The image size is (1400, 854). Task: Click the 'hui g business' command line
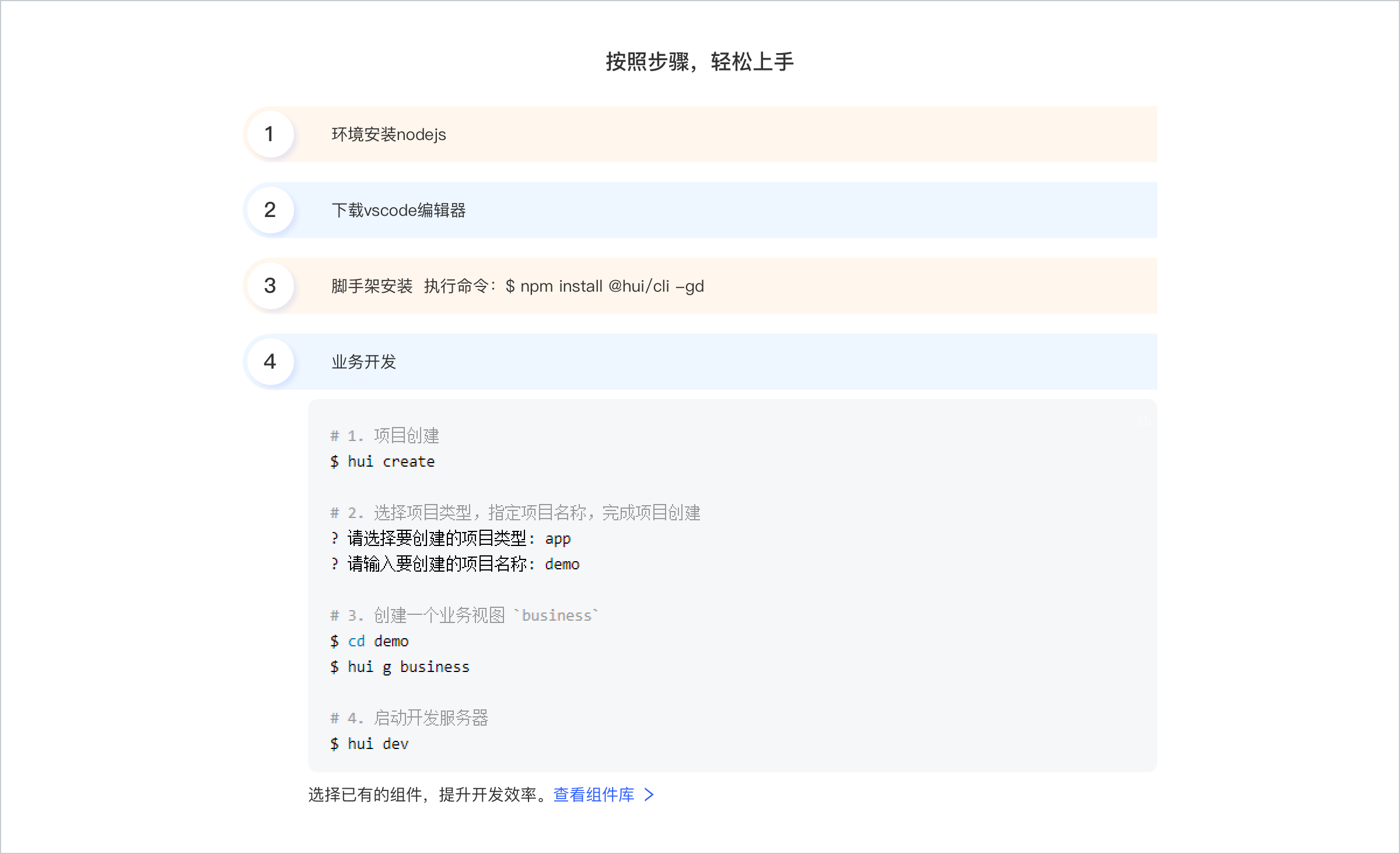coord(400,667)
